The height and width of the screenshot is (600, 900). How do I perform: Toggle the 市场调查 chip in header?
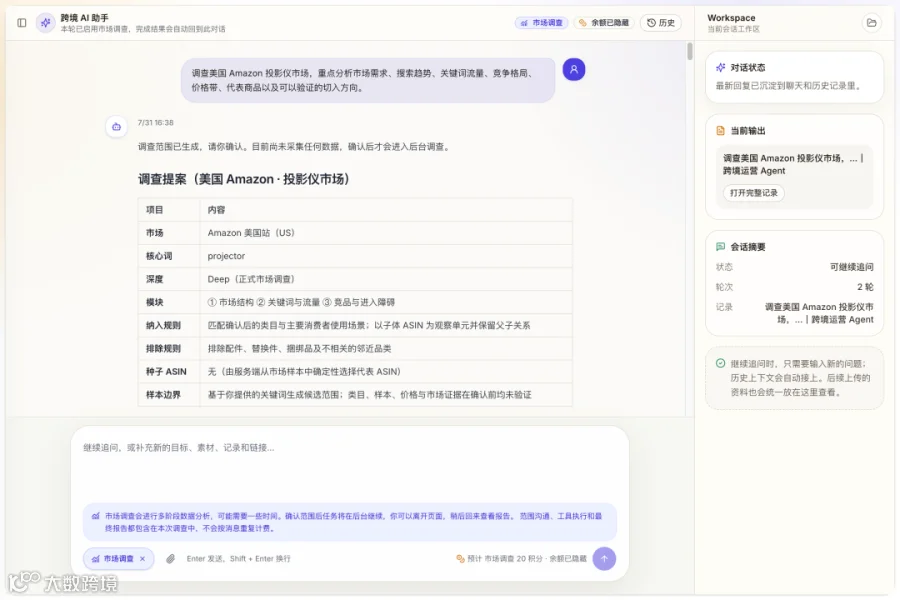541,23
